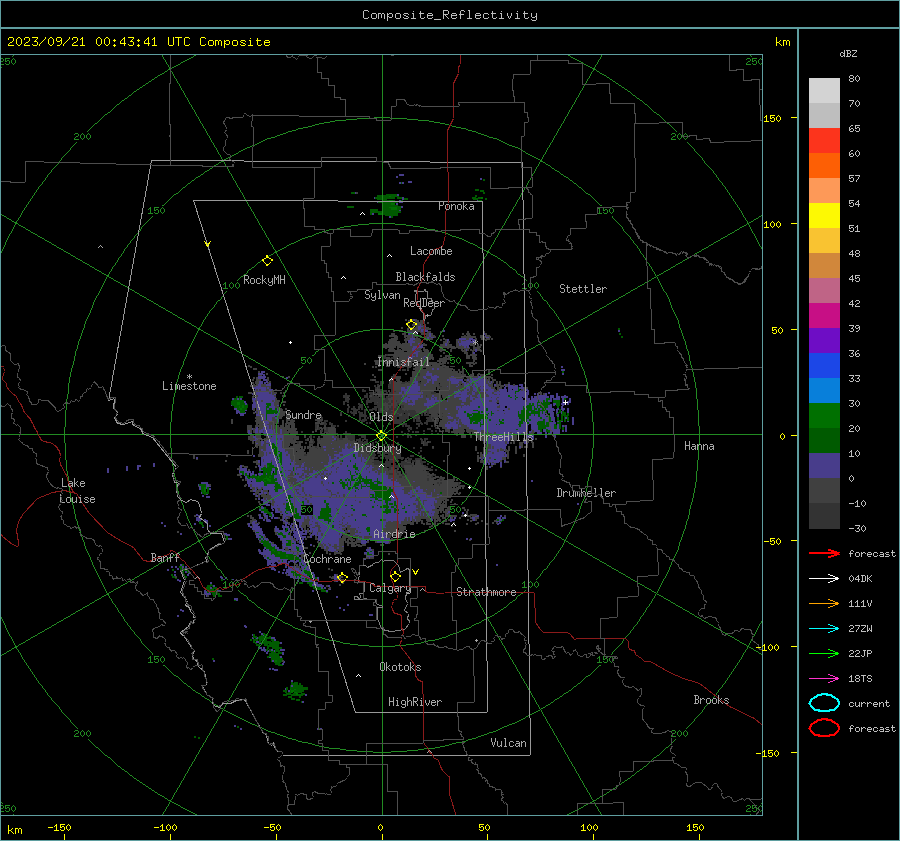The width and height of the screenshot is (900, 841).
Task: Click the Sylvan label
Action: 382,295
